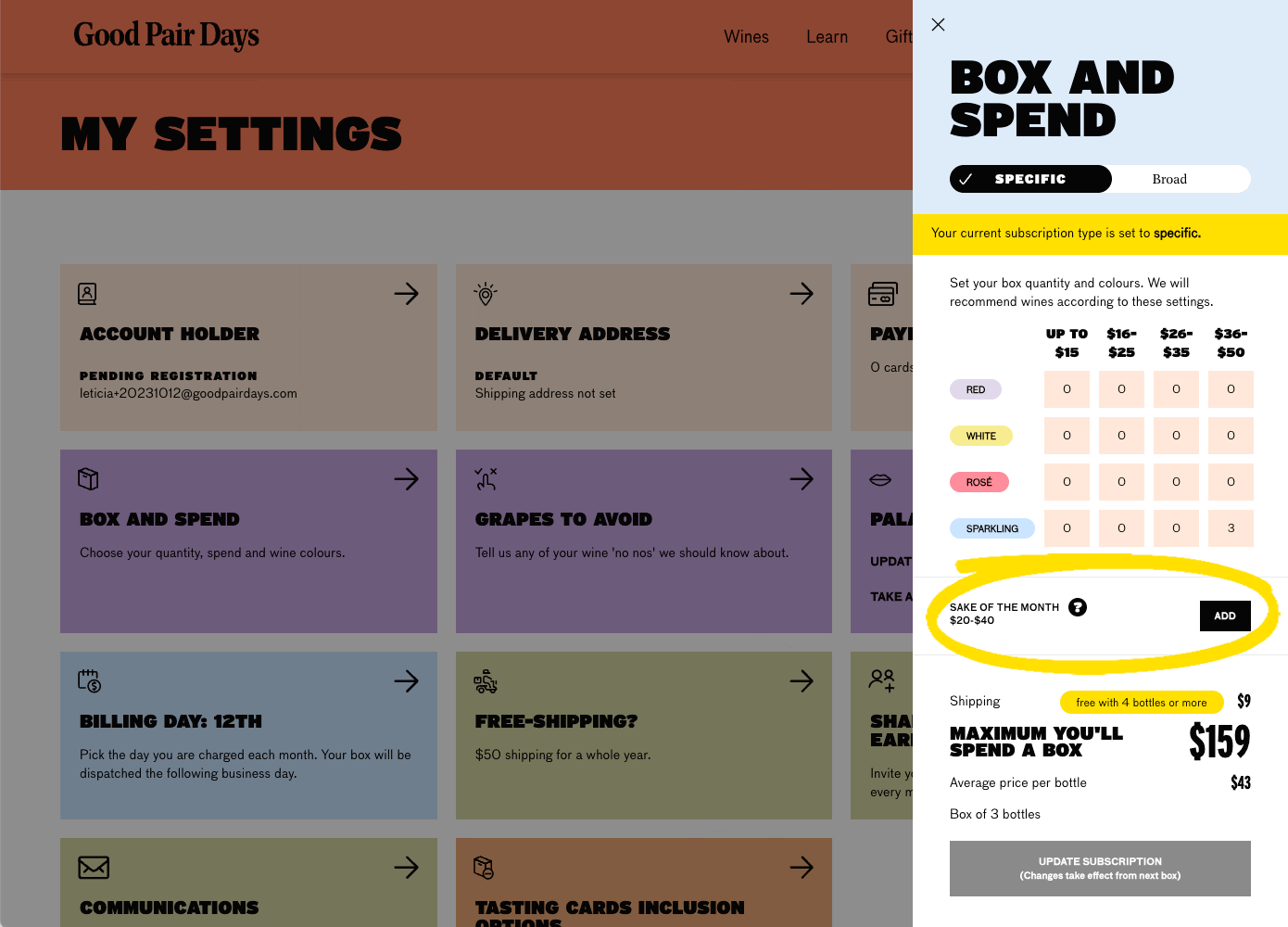Open Box and Spend card arrow
The height and width of the screenshot is (927, 1288).
click(x=406, y=479)
